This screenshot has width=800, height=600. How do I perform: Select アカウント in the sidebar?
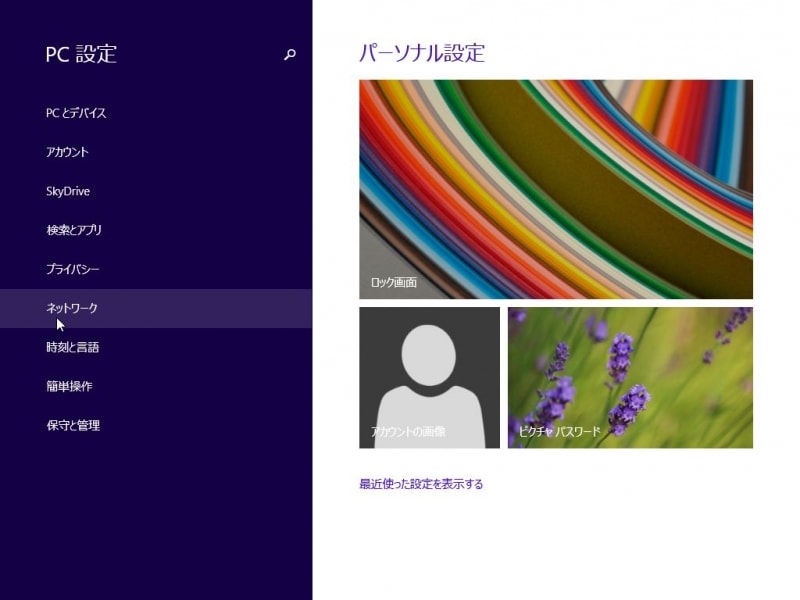(x=67, y=152)
